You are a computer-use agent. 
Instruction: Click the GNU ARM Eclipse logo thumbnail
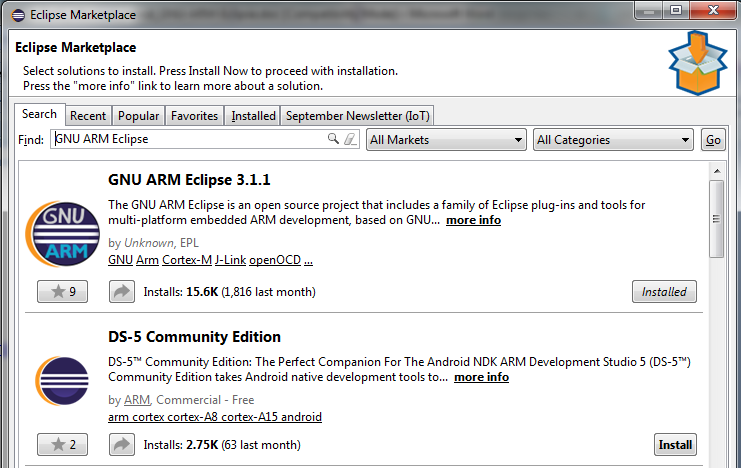coord(62,234)
